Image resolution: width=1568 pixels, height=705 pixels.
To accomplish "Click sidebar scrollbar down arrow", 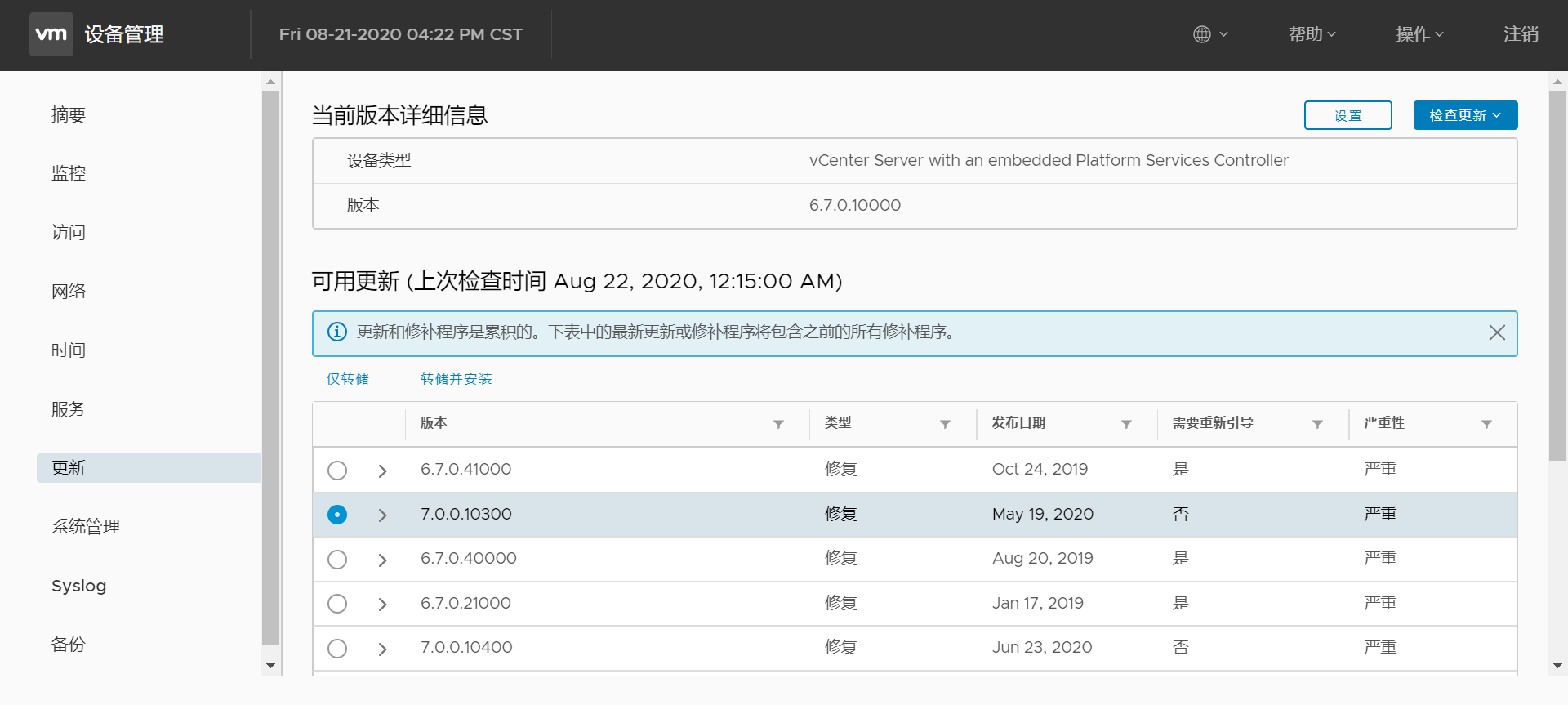I will tap(271, 666).
